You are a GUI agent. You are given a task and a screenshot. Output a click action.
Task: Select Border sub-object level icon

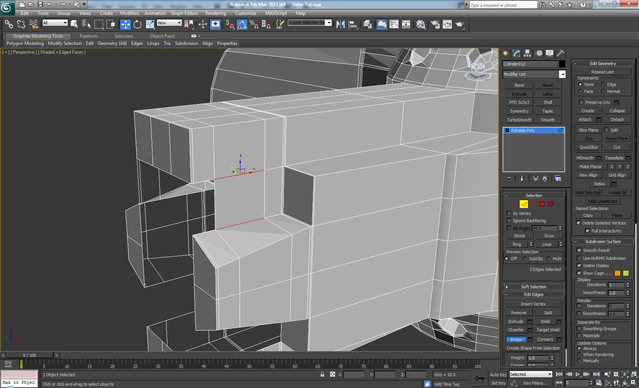coord(533,204)
